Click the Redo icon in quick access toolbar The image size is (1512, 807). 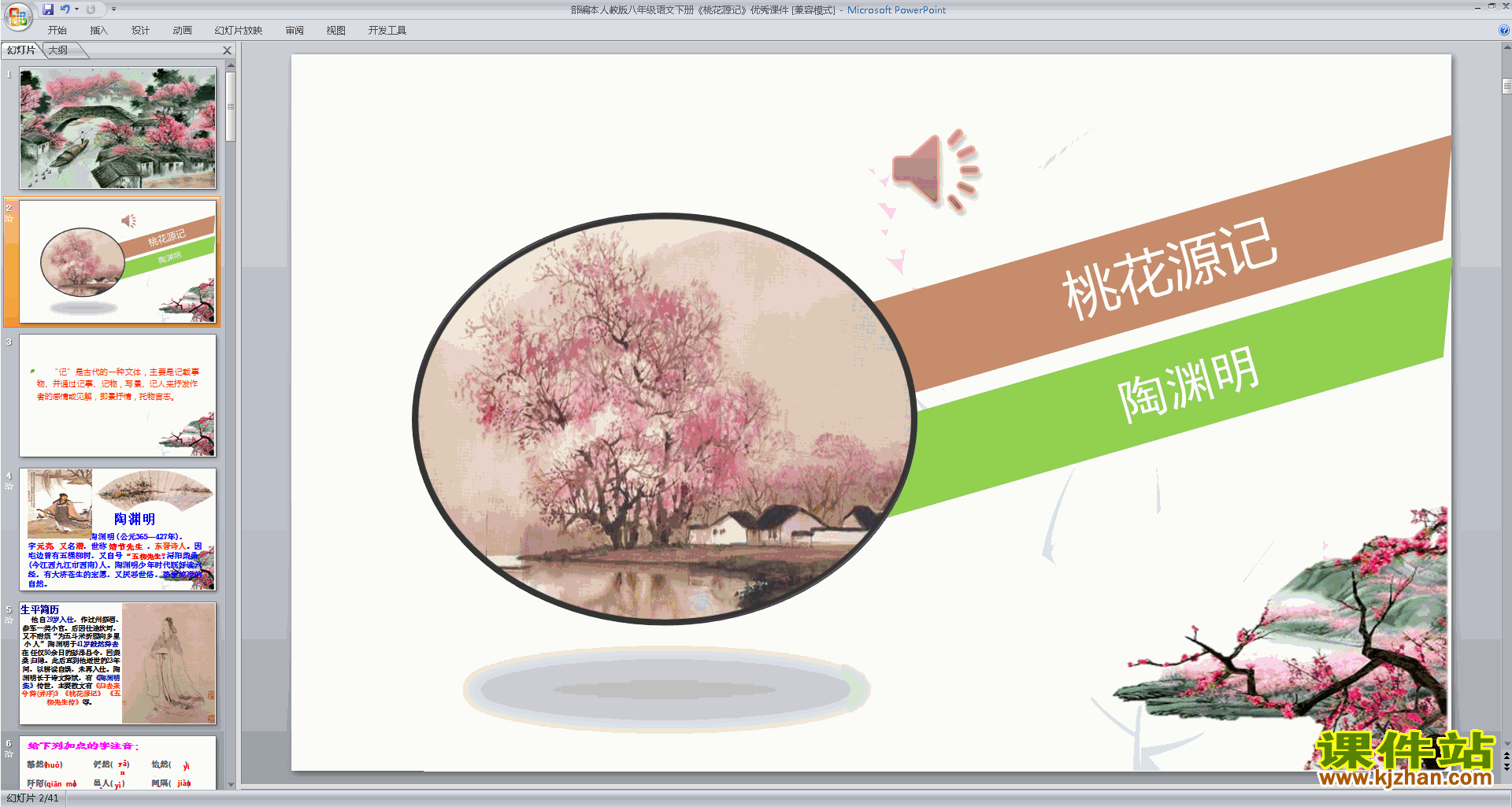pyautogui.click(x=91, y=9)
